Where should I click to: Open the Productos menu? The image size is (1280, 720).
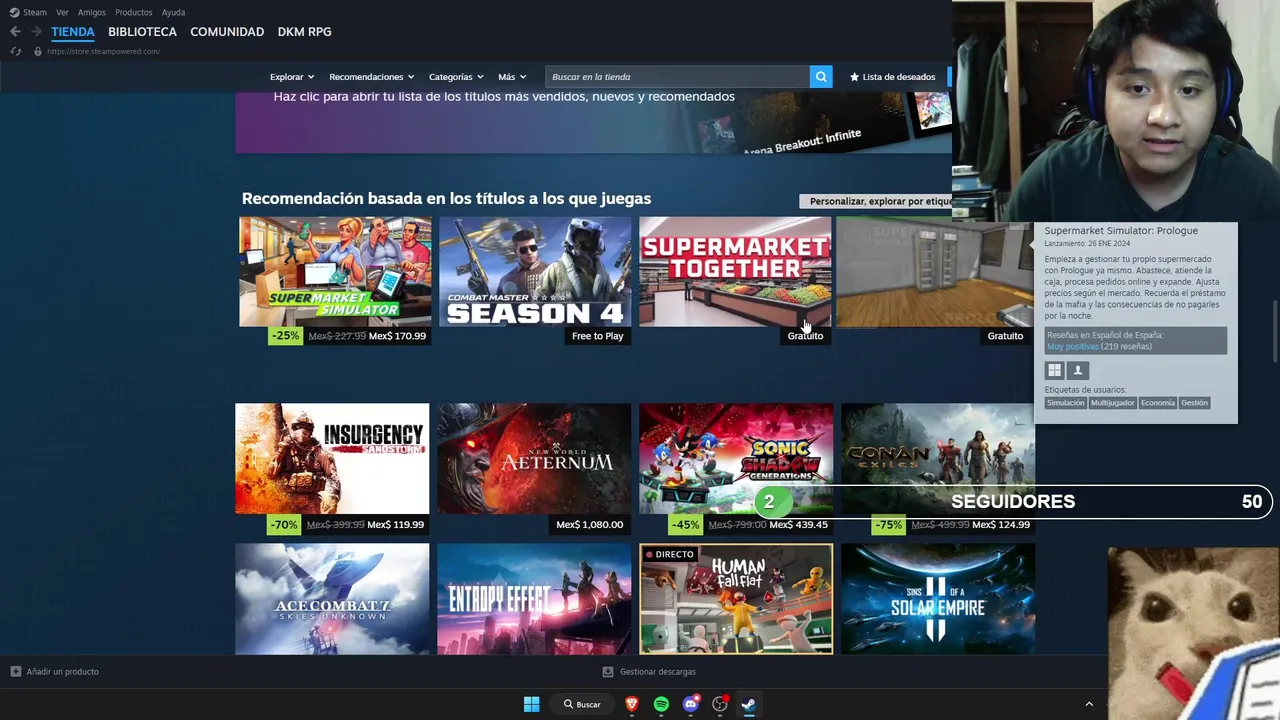tap(134, 12)
